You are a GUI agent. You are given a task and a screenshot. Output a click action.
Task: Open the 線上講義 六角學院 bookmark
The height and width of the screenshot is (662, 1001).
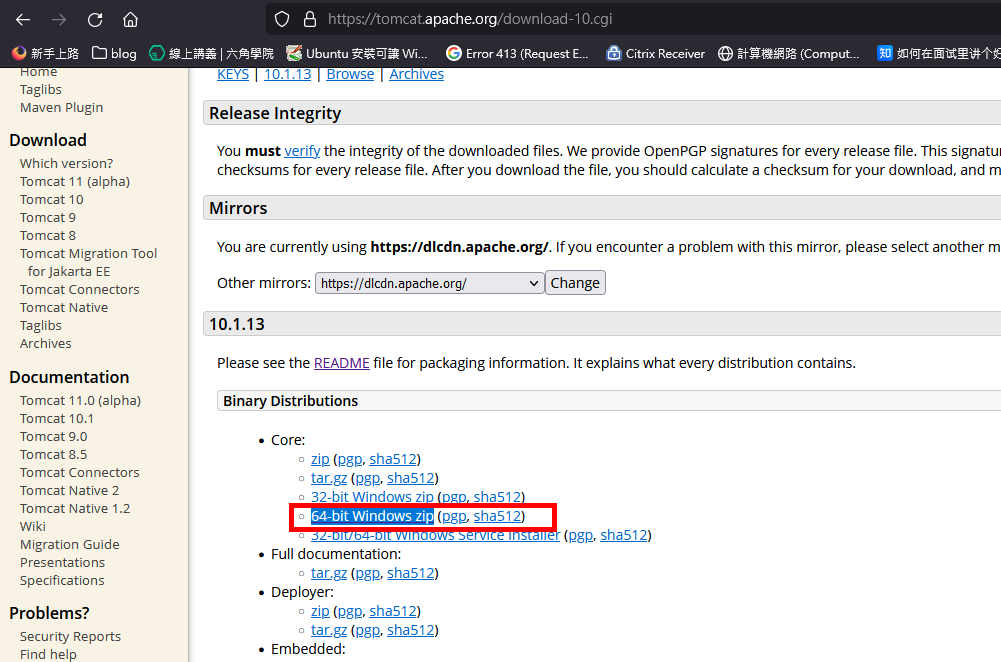tap(211, 54)
